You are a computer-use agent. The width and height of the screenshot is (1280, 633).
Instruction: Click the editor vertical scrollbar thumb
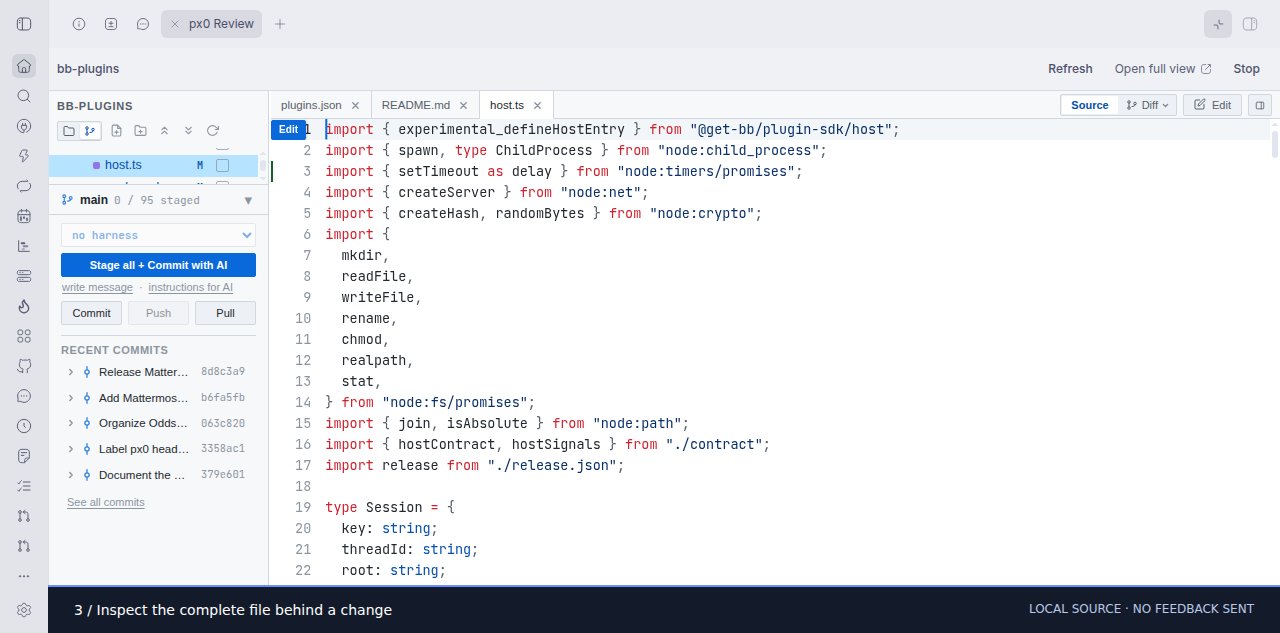point(1275,143)
